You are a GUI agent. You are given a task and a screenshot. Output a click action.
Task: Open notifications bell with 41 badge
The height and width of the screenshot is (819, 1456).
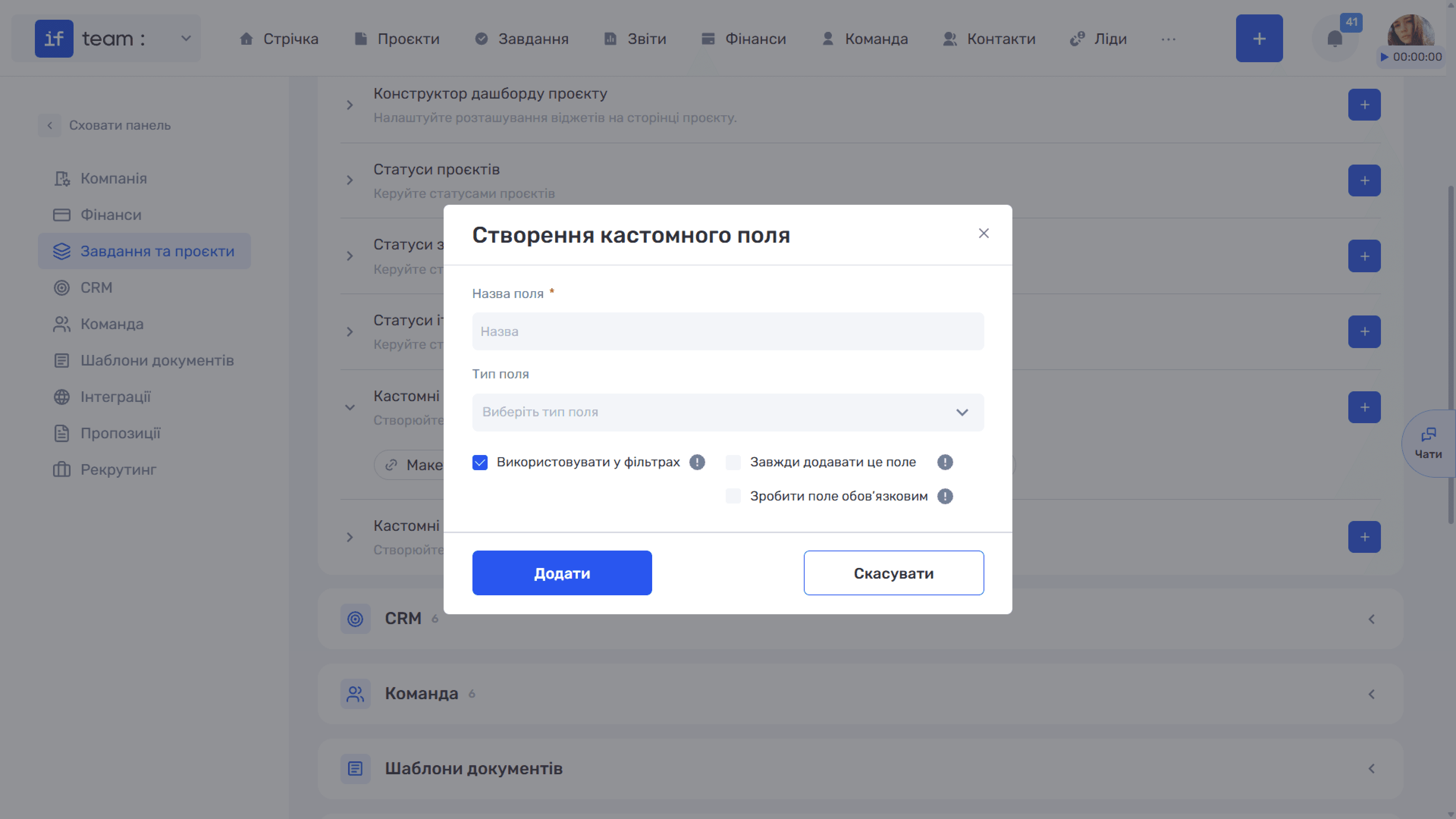pyautogui.click(x=1335, y=38)
